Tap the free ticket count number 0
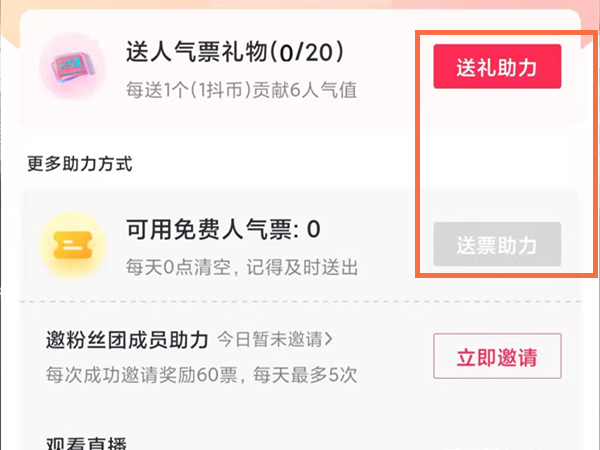Viewport: 600px width, 450px height. pos(313,229)
